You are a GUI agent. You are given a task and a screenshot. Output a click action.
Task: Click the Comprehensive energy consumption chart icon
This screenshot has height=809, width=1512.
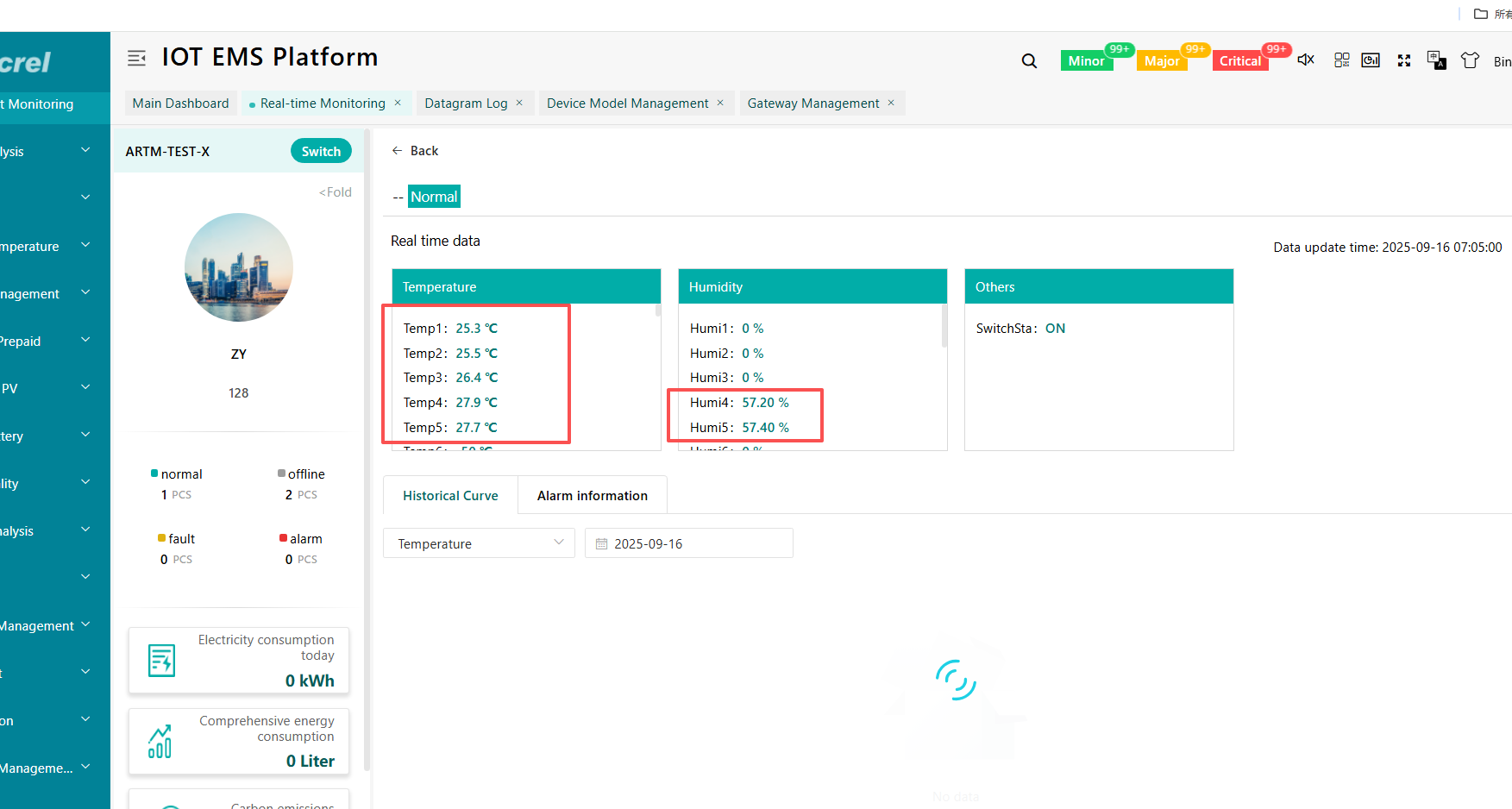pyautogui.click(x=160, y=742)
